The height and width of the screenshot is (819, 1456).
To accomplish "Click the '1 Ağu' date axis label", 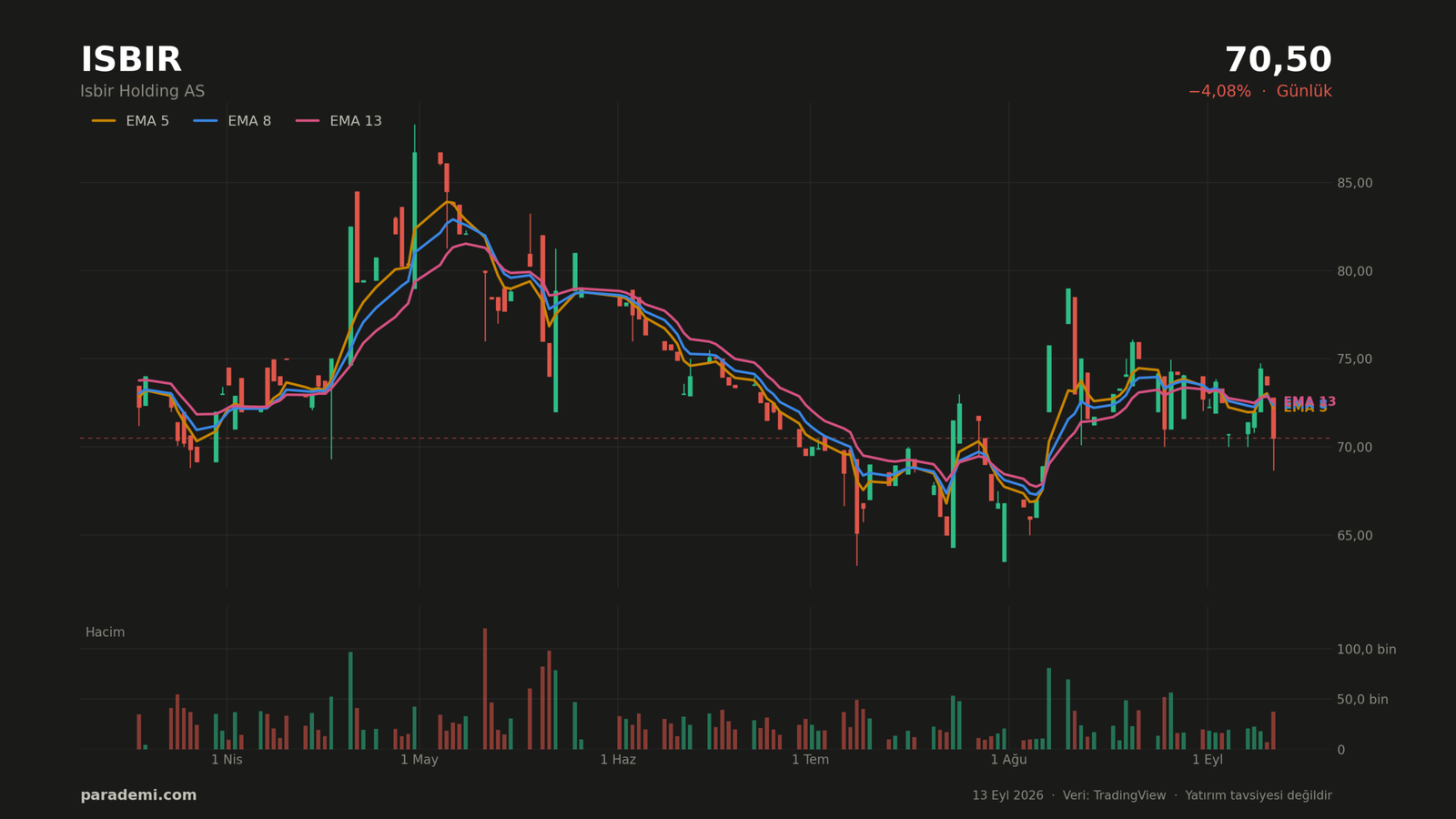I will [x=1008, y=760].
